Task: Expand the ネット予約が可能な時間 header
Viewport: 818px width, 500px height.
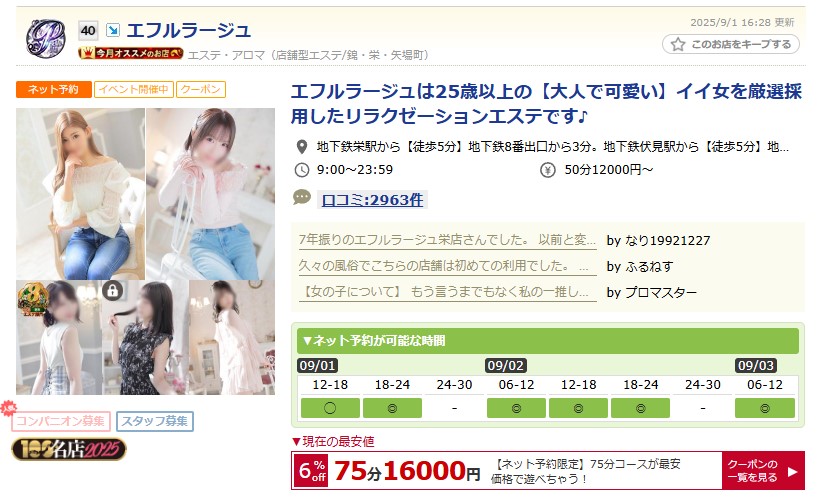Action: click(548, 341)
